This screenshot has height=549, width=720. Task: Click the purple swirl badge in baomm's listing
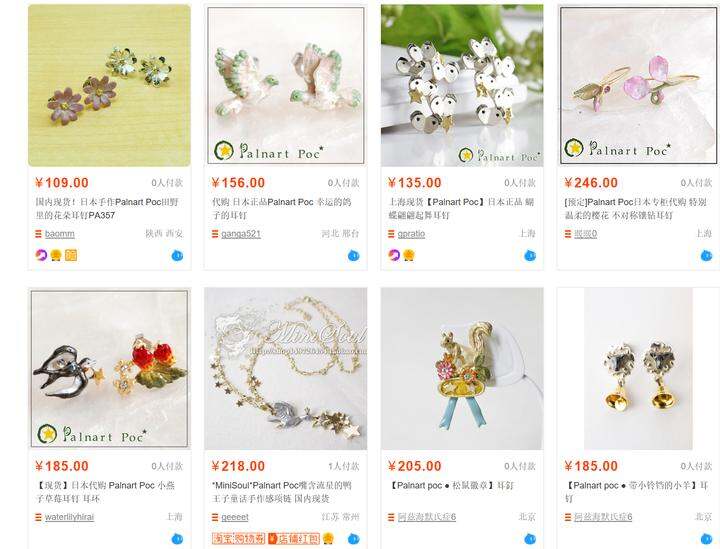[x=41, y=255]
